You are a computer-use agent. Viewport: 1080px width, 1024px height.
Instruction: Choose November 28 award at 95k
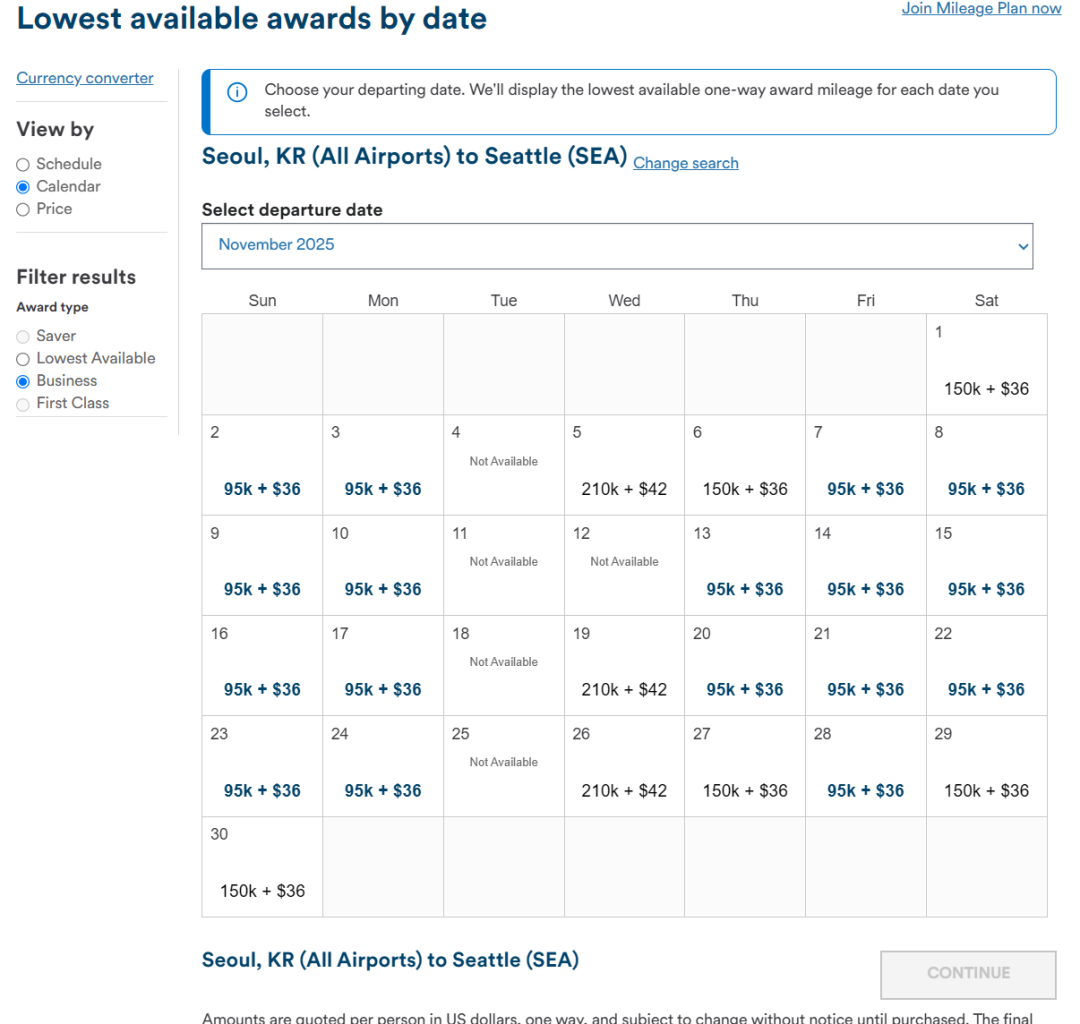coord(865,789)
